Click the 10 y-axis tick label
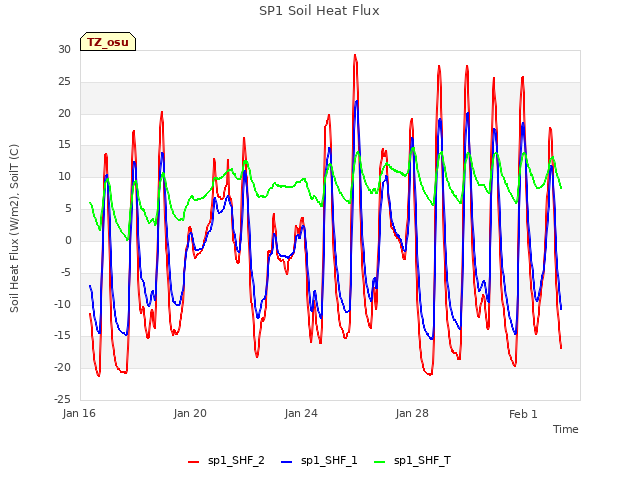 point(64,177)
